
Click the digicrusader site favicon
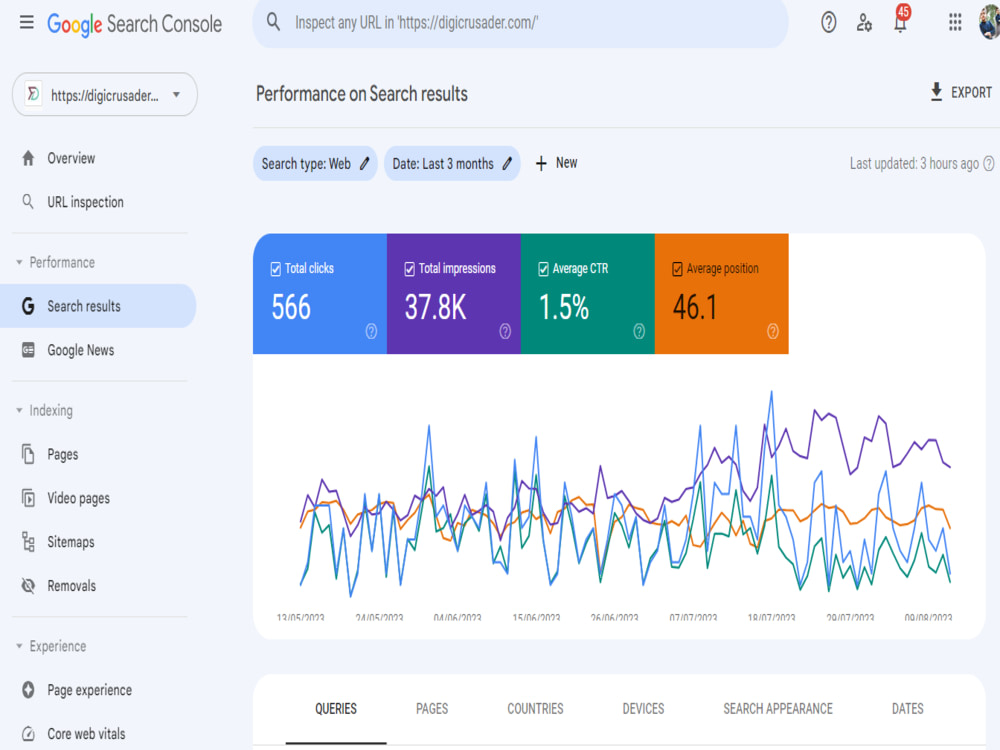(33, 94)
